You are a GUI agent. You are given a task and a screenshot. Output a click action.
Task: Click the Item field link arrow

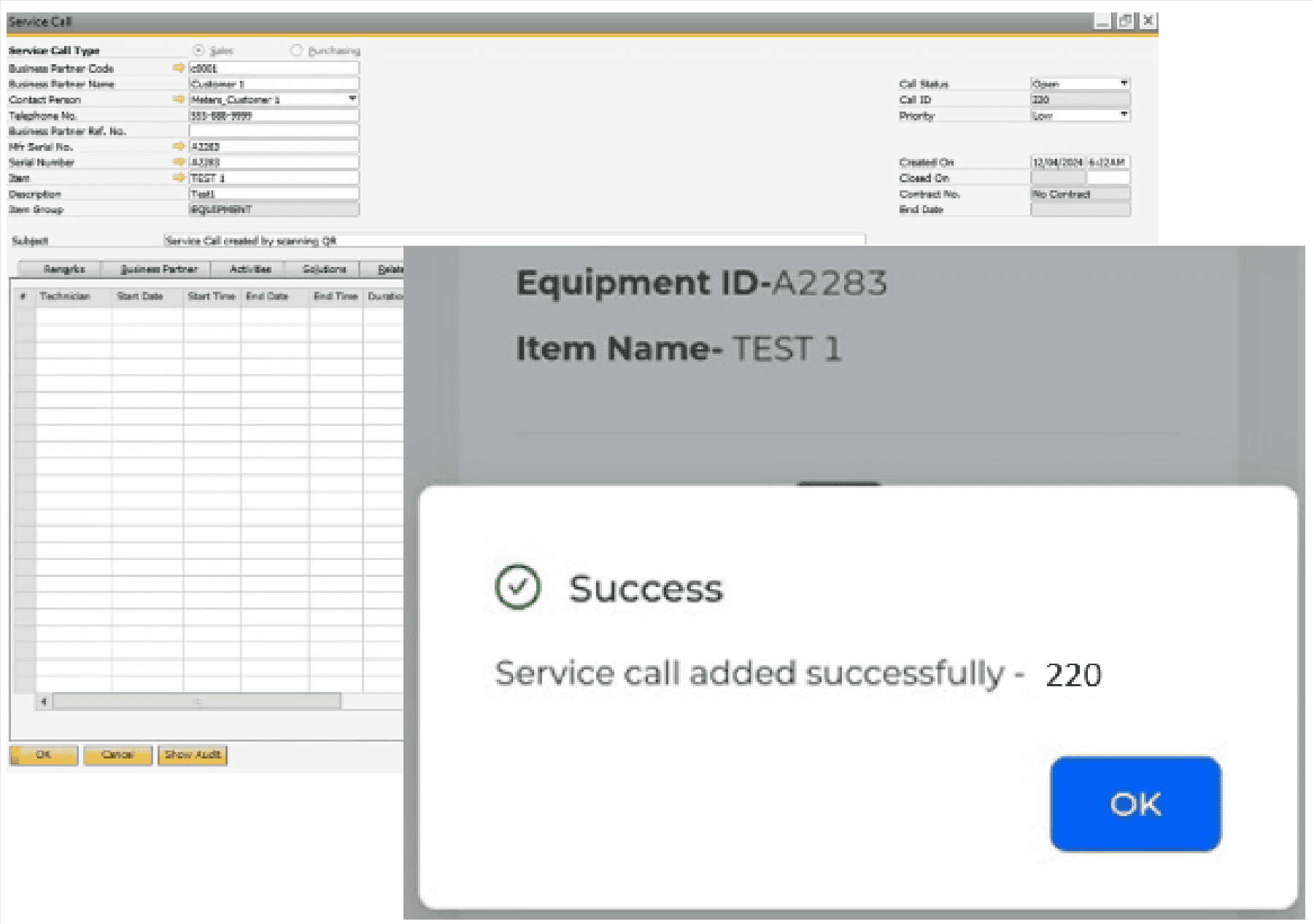[179, 177]
